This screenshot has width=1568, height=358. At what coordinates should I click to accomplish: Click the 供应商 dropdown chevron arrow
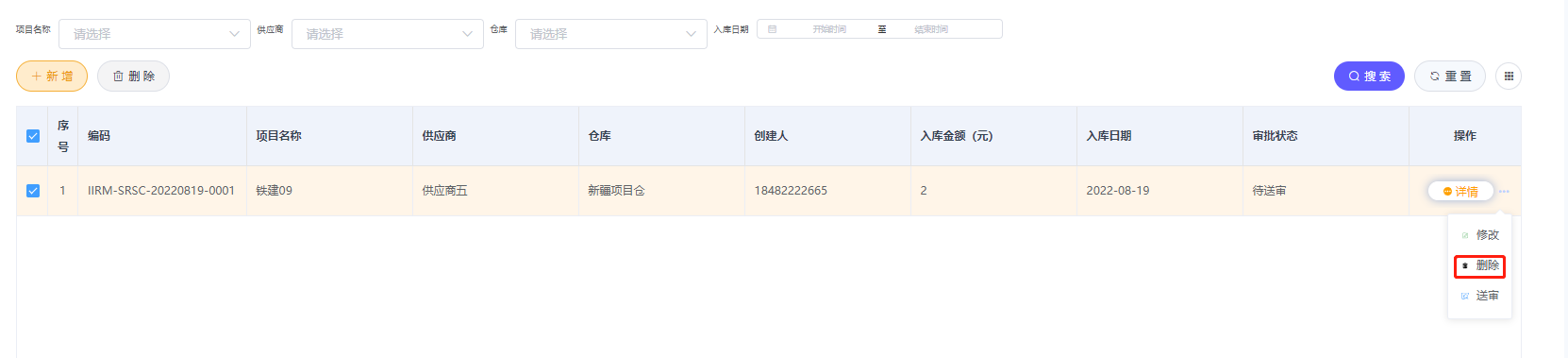467,34
